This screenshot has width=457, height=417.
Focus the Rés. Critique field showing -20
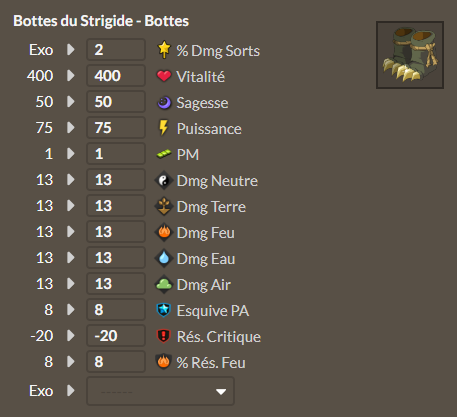[x=116, y=336]
